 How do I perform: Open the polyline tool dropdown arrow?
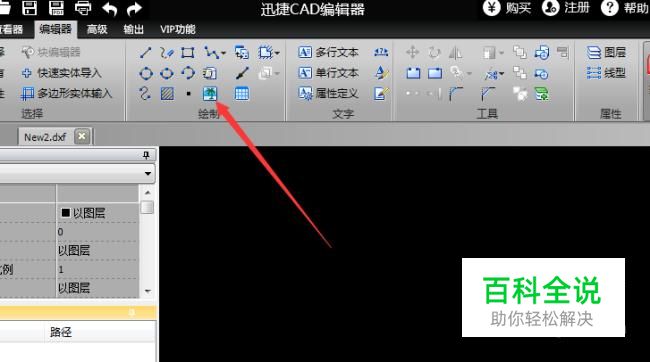tap(223, 53)
